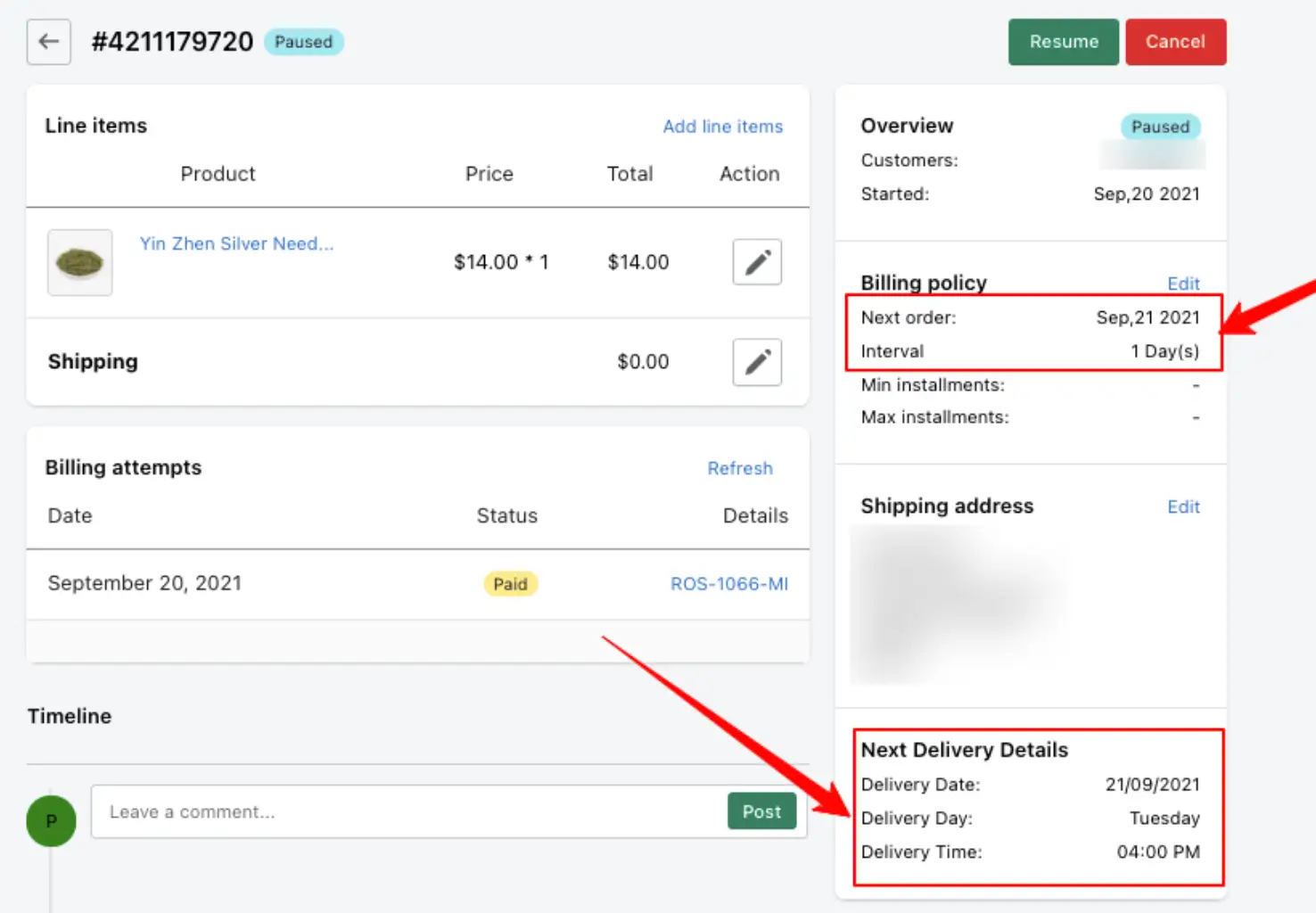Click the Interval value 1 Day(s)
This screenshot has width=1316, height=913.
click(x=1164, y=351)
